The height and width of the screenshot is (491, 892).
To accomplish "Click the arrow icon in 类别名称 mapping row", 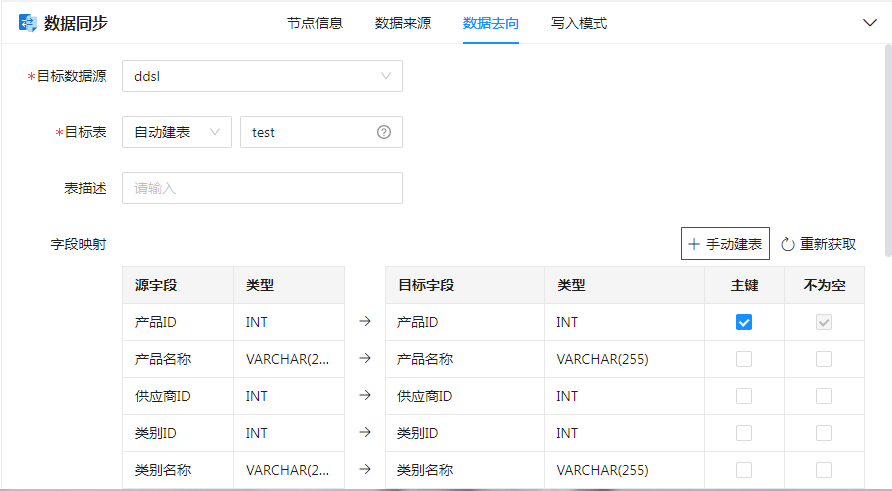I will (x=365, y=469).
